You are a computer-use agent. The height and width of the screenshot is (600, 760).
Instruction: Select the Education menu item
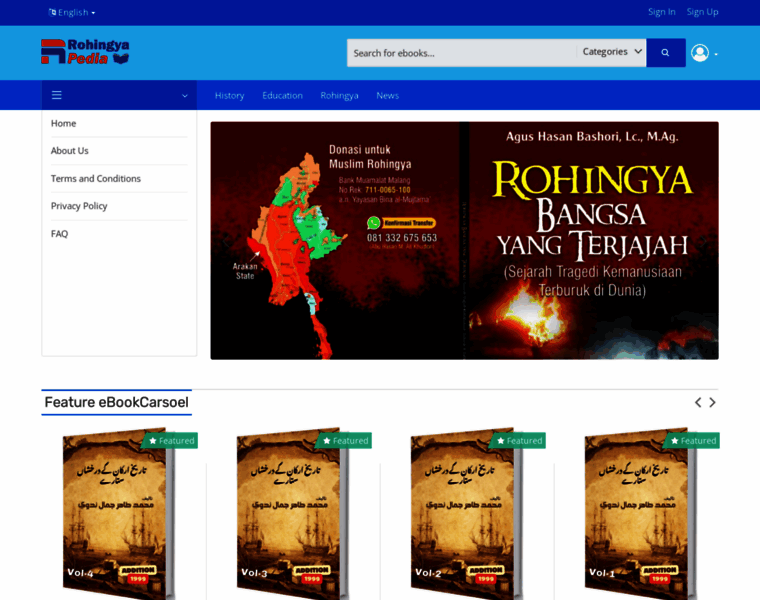tap(282, 95)
